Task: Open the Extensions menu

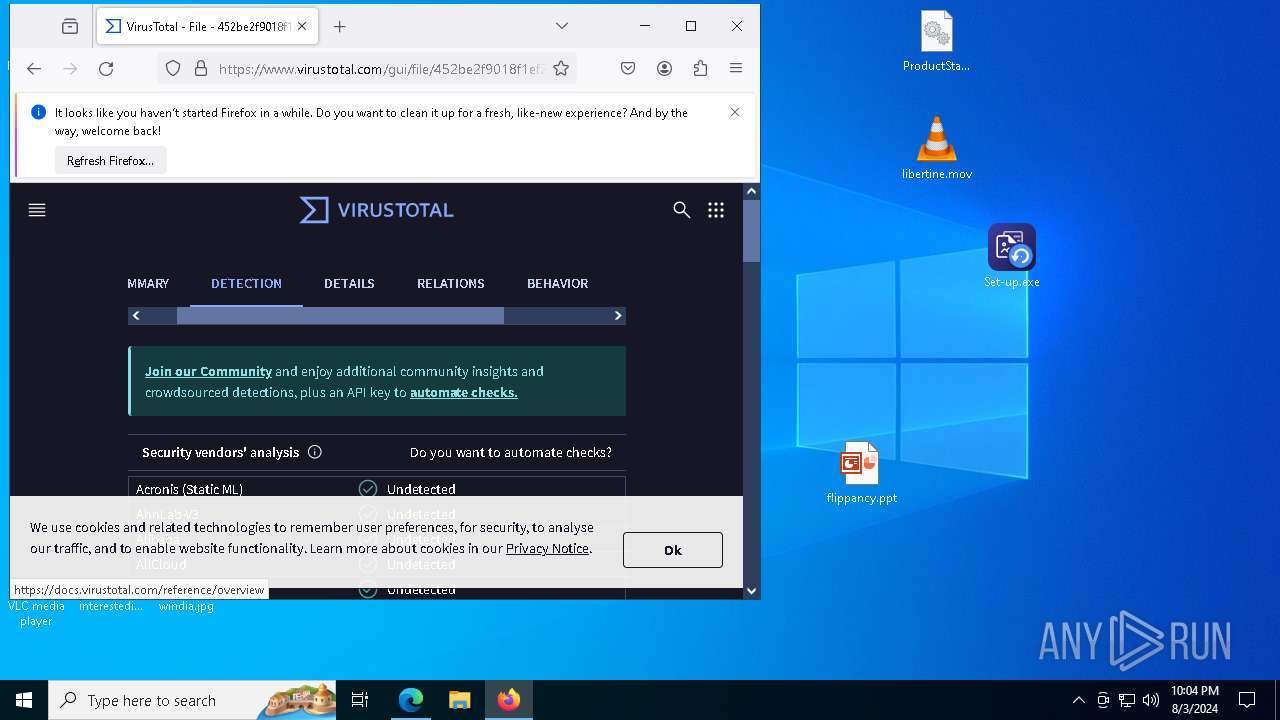Action: tap(700, 68)
